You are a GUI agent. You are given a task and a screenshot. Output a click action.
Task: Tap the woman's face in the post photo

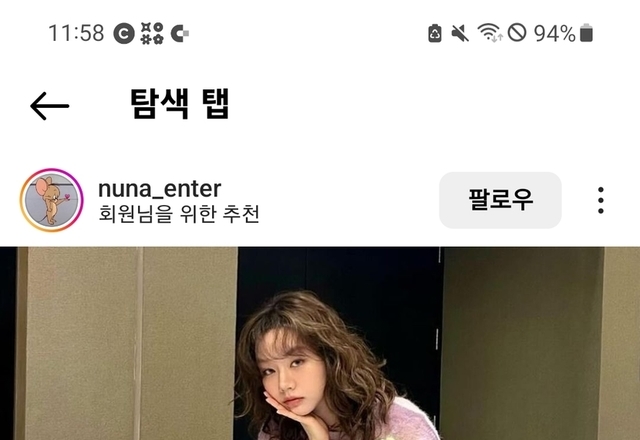(x=288, y=373)
